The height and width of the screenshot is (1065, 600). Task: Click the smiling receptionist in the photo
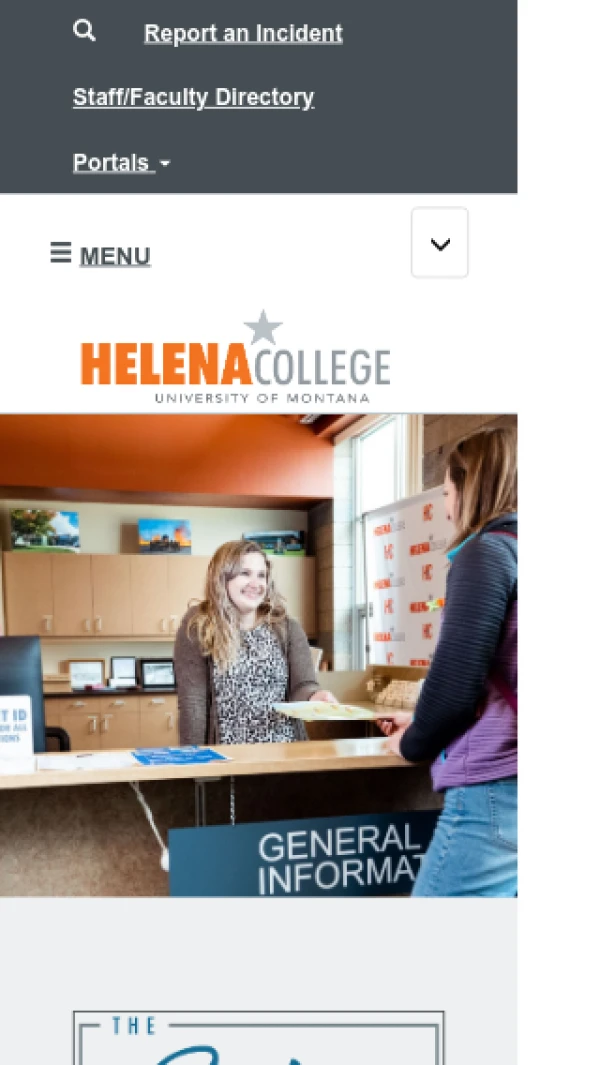coord(248,643)
